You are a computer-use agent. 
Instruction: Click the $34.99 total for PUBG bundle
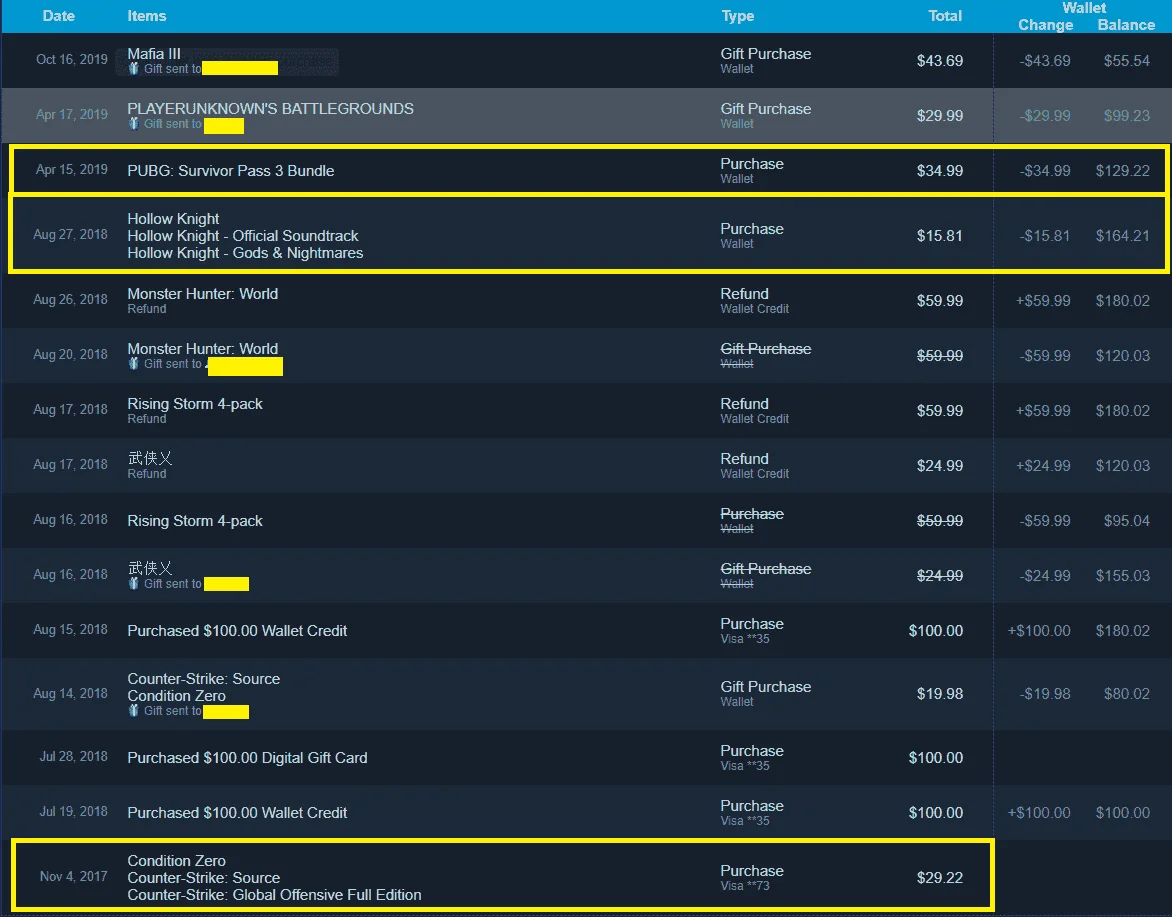(940, 170)
